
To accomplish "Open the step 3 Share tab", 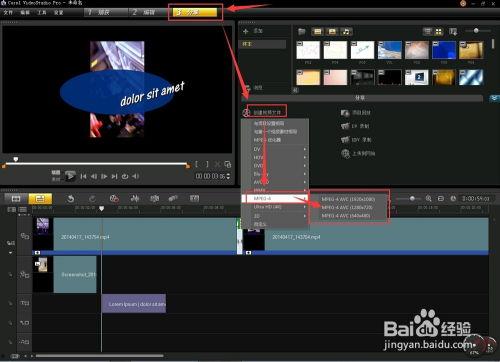I will pyautogui.click(x=195, y=12).
